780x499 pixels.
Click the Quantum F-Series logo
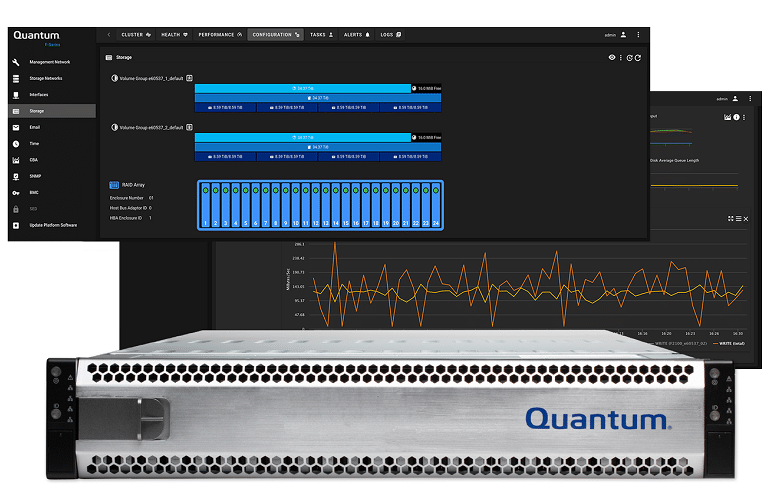coord(37,38)
